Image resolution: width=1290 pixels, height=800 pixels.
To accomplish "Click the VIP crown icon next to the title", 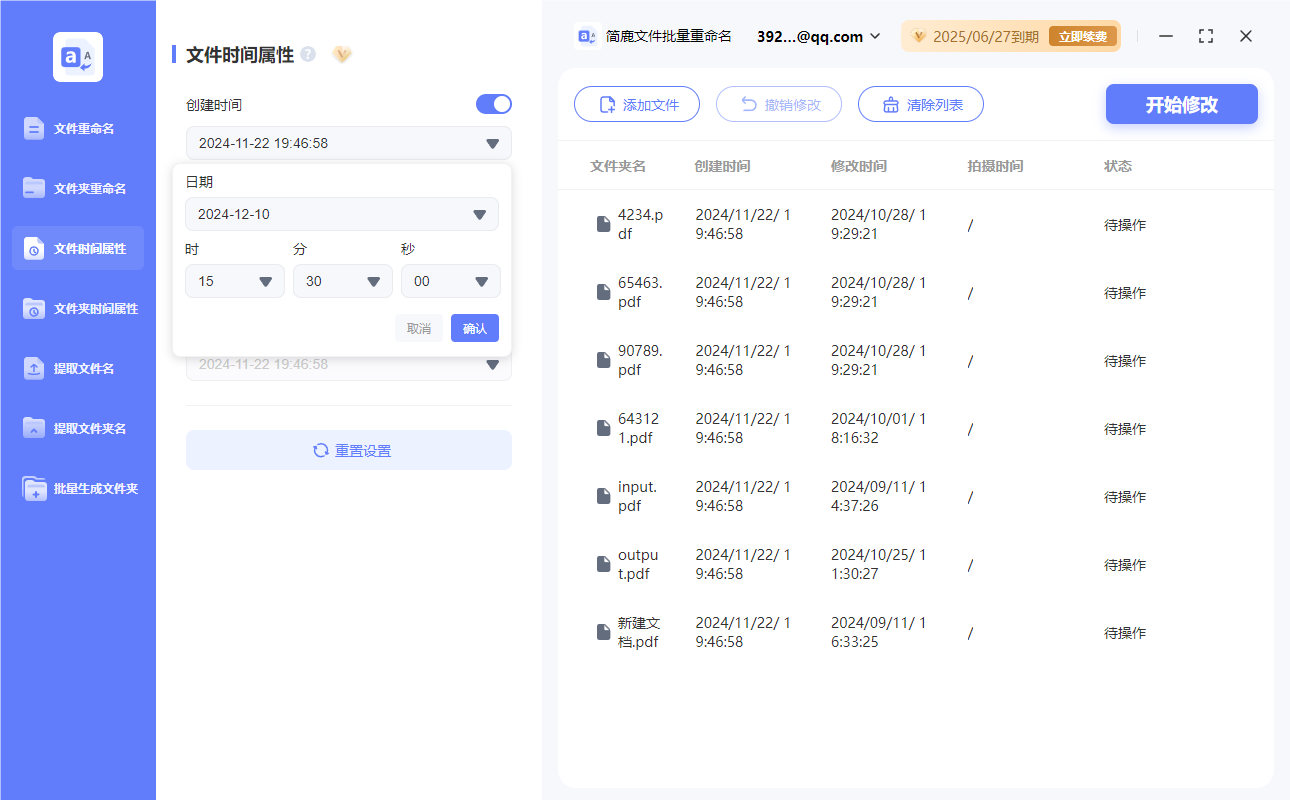I will (x=342, y=55).
